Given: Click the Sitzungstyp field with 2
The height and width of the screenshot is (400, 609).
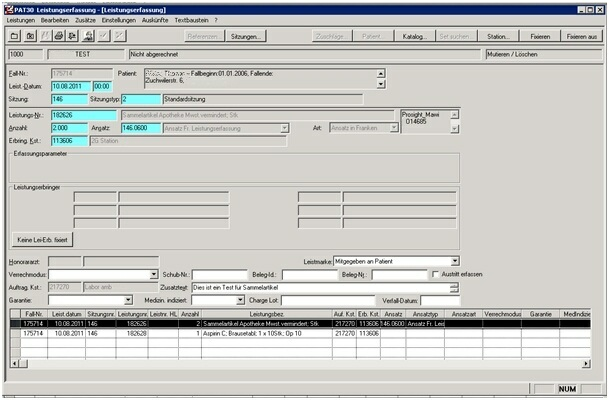Looking at the screenshot, I should (141, 99).
